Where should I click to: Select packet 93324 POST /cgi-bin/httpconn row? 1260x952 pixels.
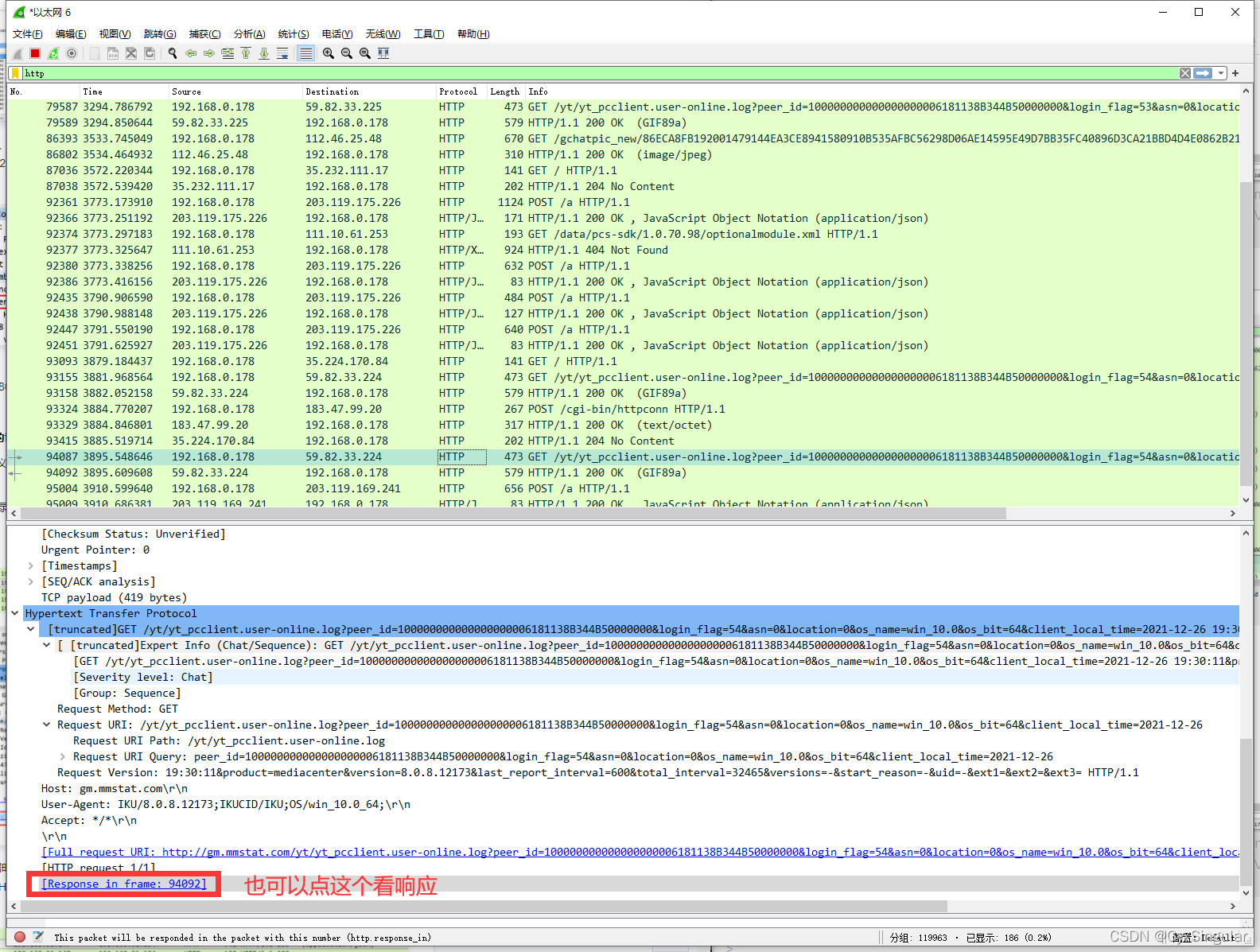tap(624, 409)
